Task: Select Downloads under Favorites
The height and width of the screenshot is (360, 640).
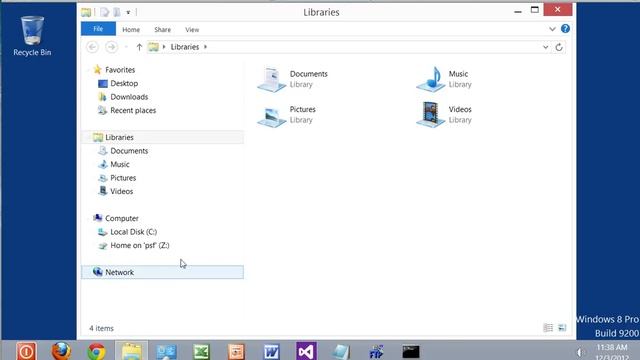Action: click(129, 97)
